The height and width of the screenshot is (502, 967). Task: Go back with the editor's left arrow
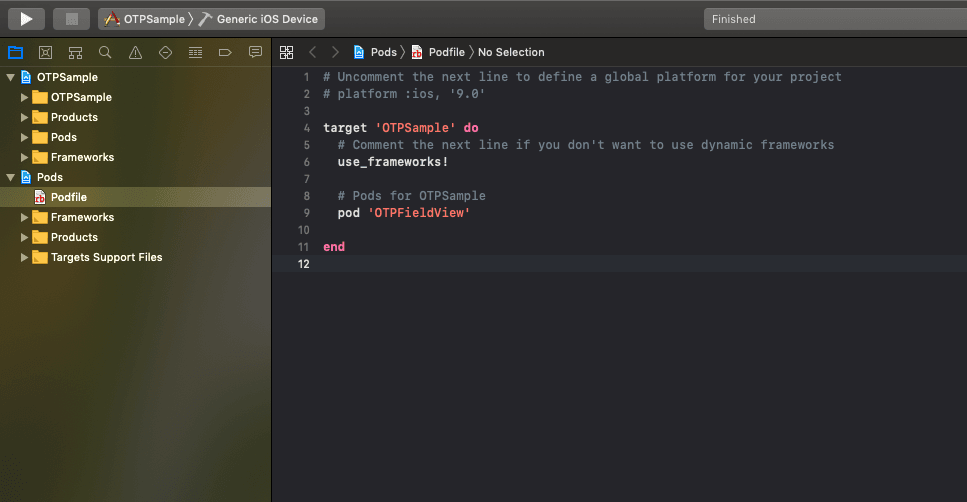313,52
